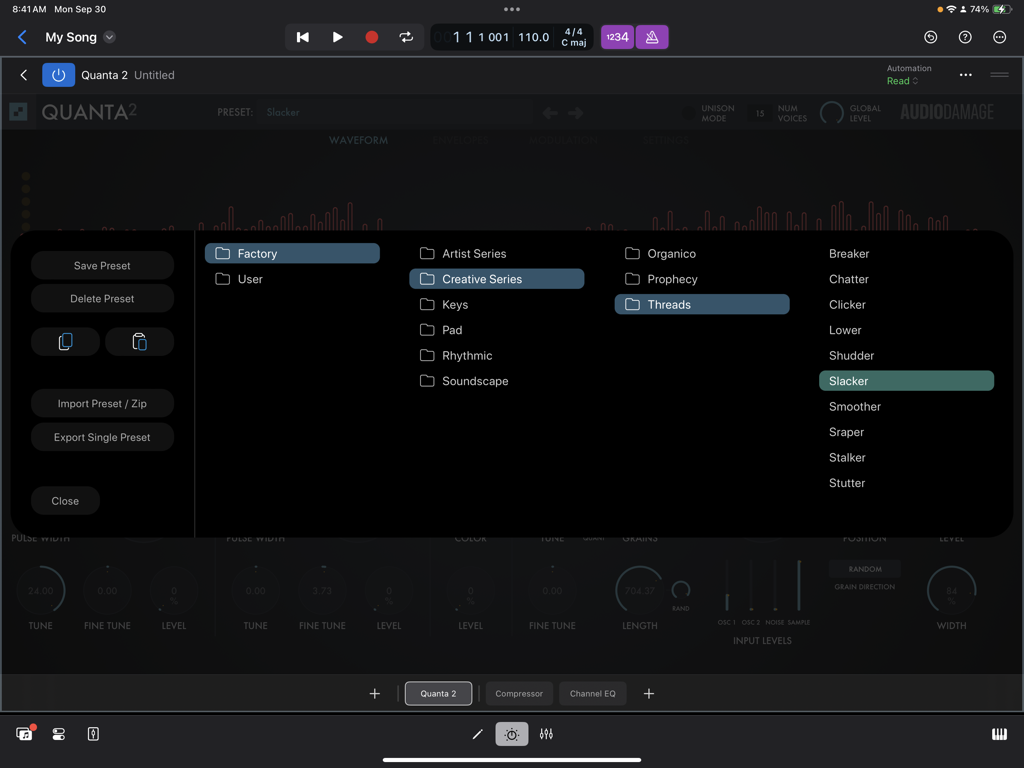Open the My Song title dropdown
This screenshot has width=1024, height=768.
108,36
